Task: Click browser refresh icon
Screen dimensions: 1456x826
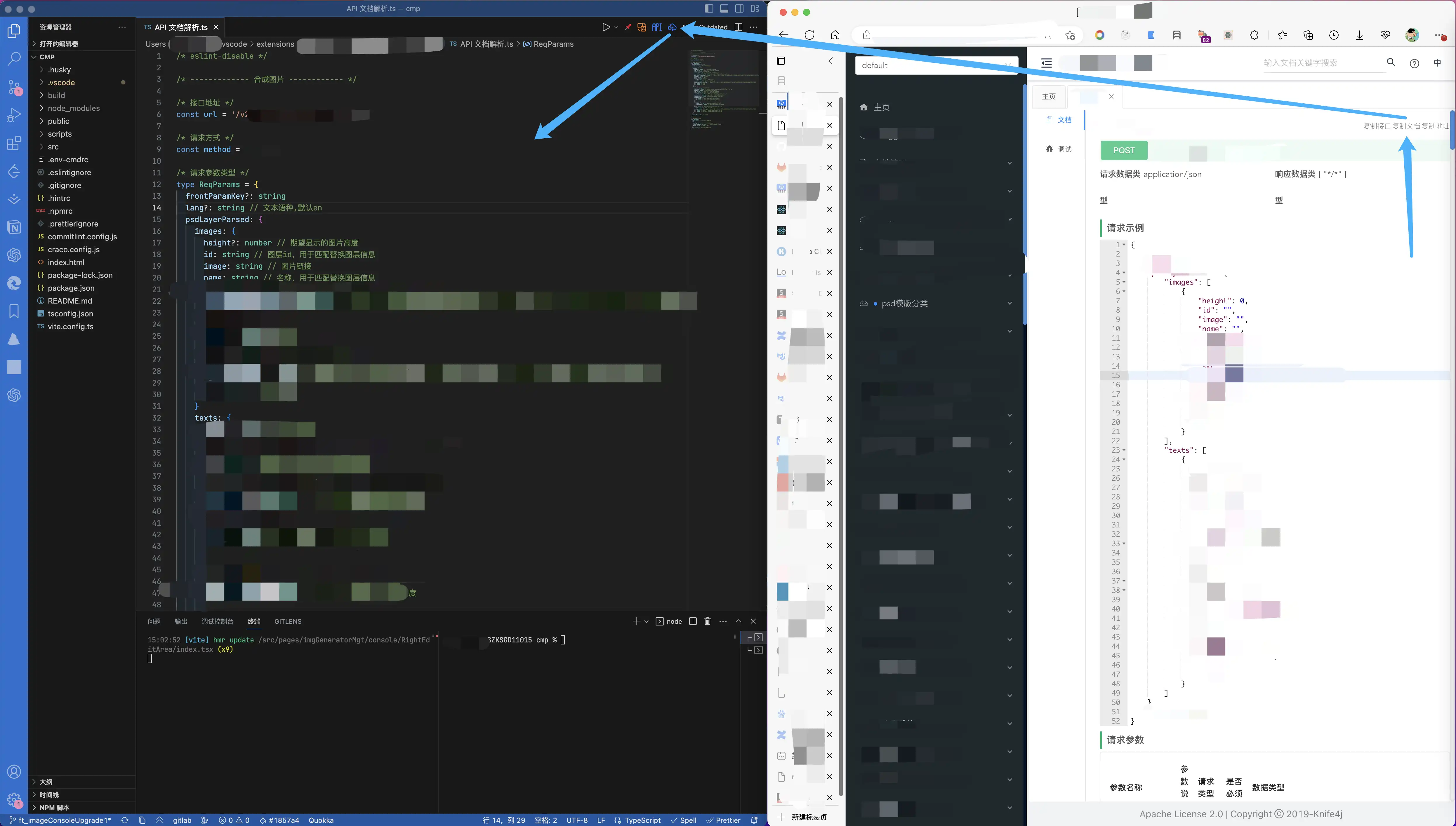Action: click(809, 35)
